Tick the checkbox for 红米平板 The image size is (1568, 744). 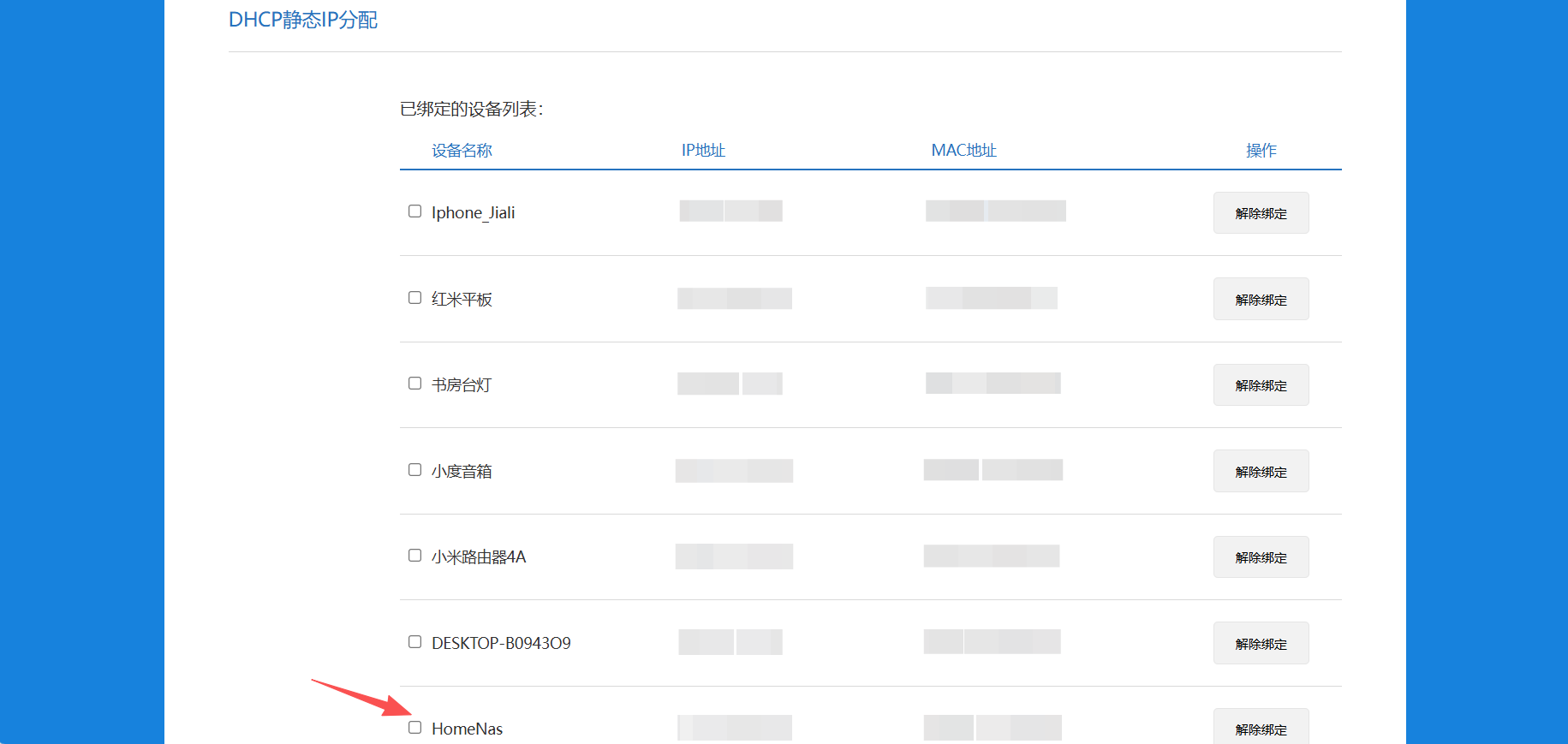point(414,298)
